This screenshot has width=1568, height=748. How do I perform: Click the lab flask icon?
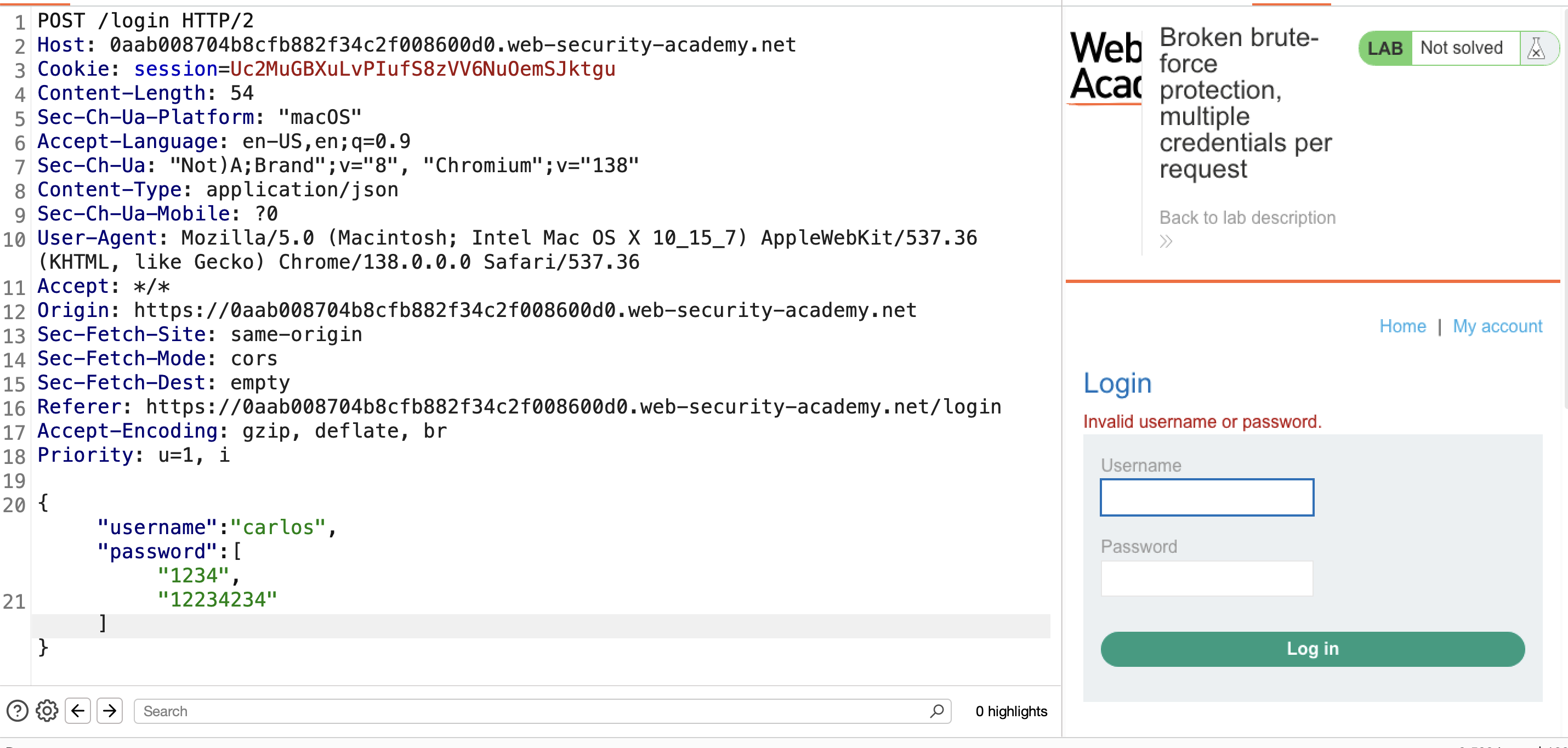[1536, 48]
